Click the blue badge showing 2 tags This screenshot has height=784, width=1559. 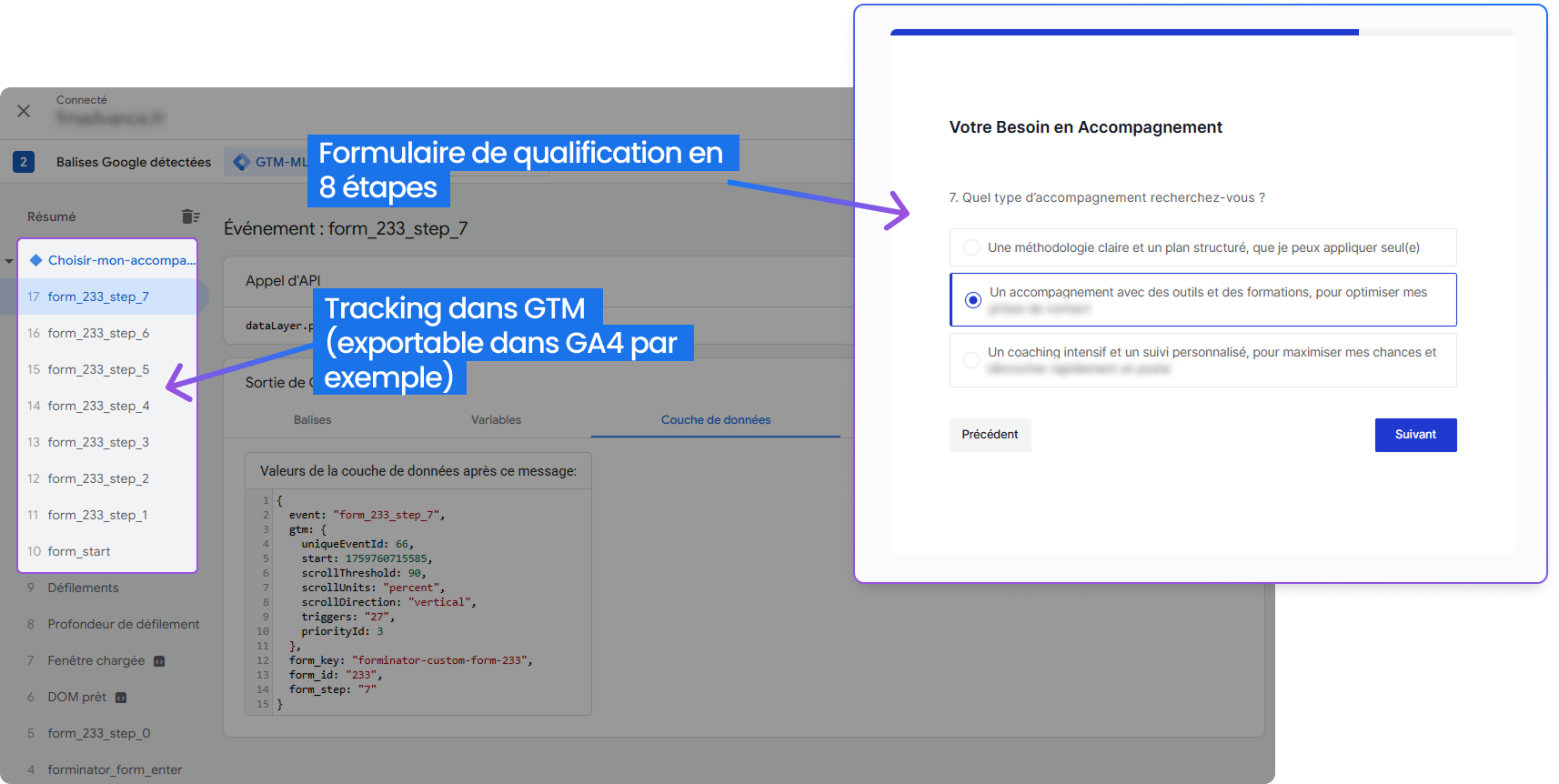click(x=24, y=162)
